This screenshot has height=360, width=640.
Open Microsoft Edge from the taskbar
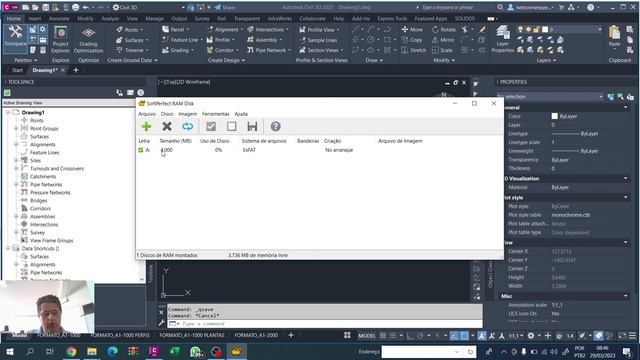[x=113, y=351]
